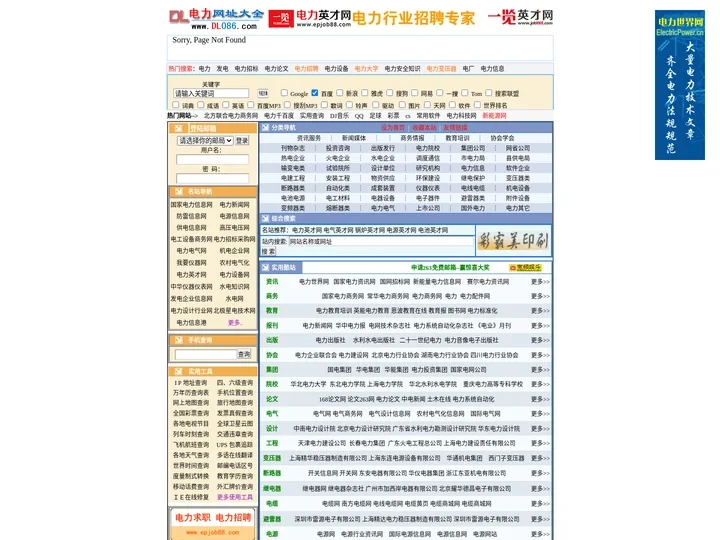
Task: Open the 新闻媒体 category
Action: pyautogui.click(x=354, y=138)
